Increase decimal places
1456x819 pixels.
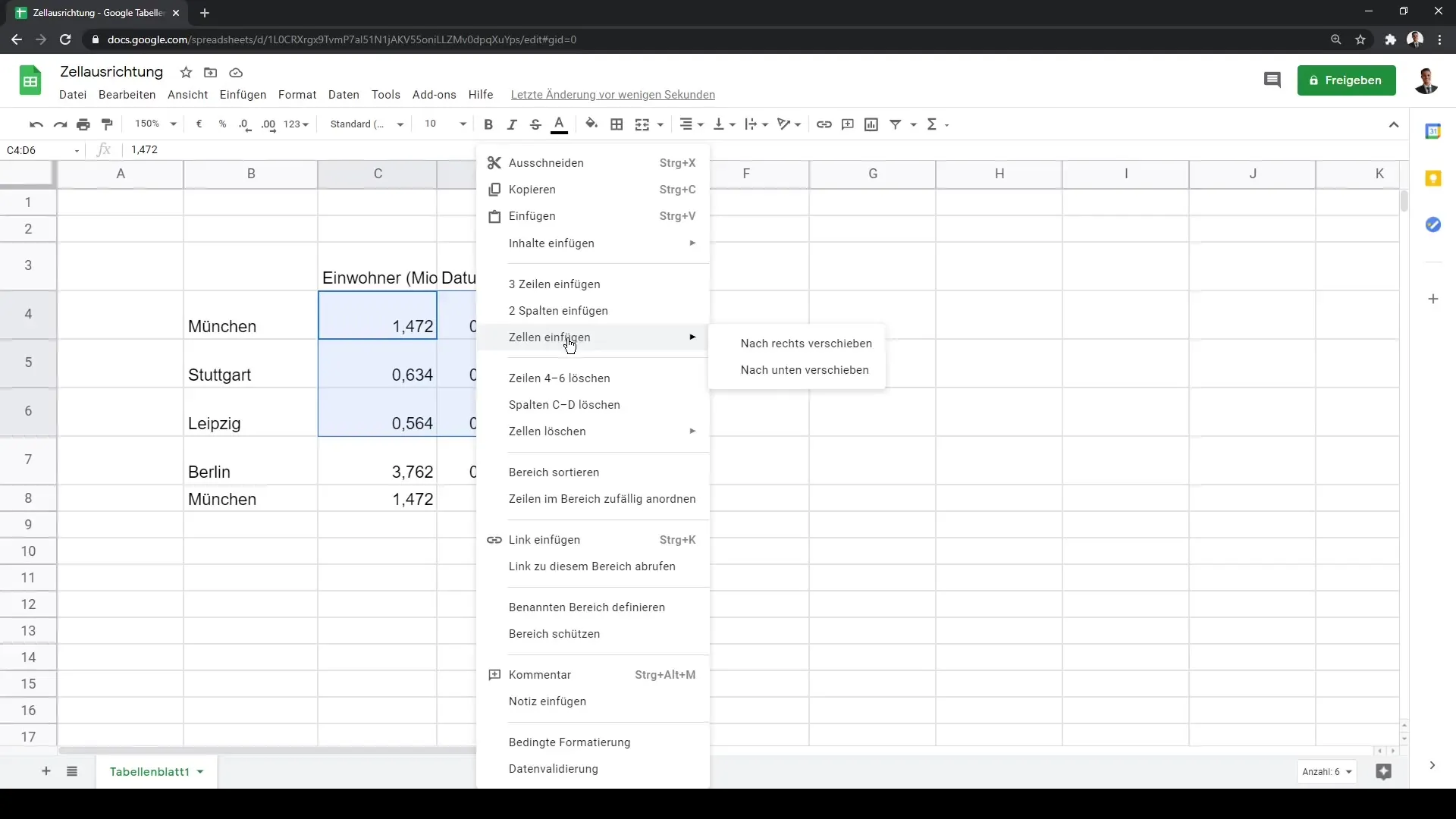point(268,124)
